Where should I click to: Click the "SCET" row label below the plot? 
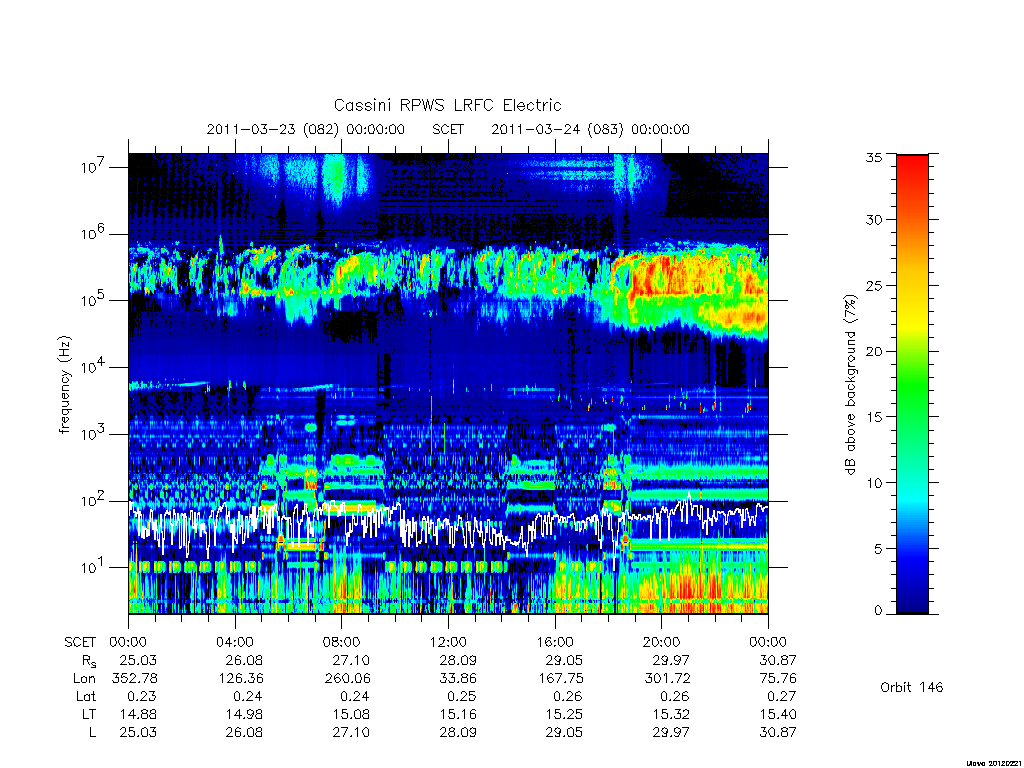80,643
